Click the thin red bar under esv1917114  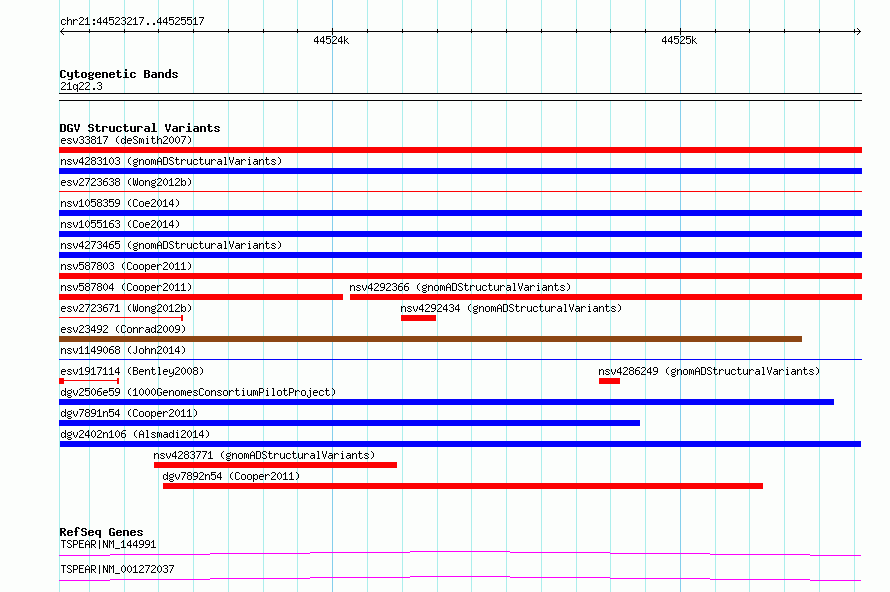[89, 381]
